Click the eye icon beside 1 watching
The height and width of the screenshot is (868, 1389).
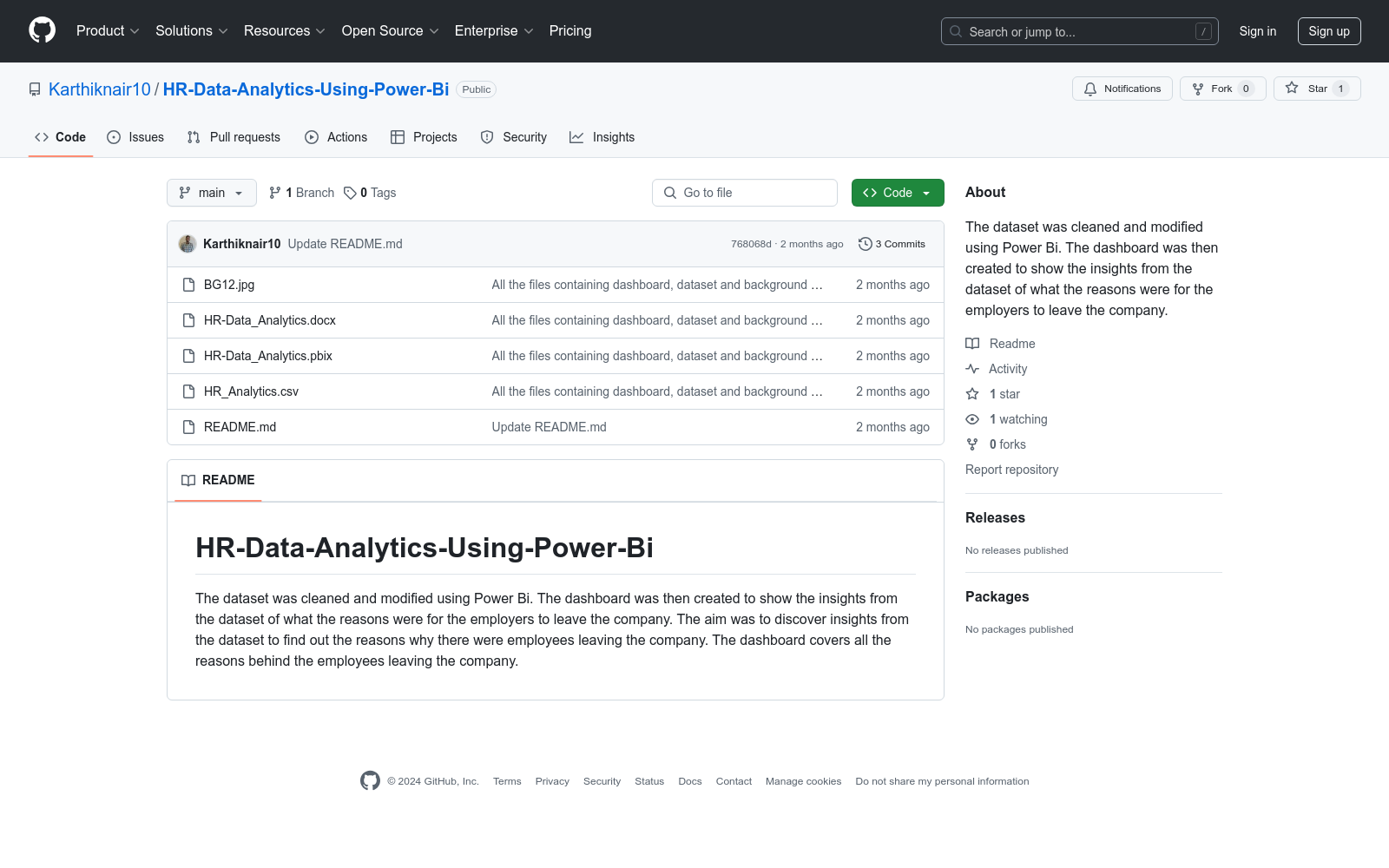tap(972, 419)
